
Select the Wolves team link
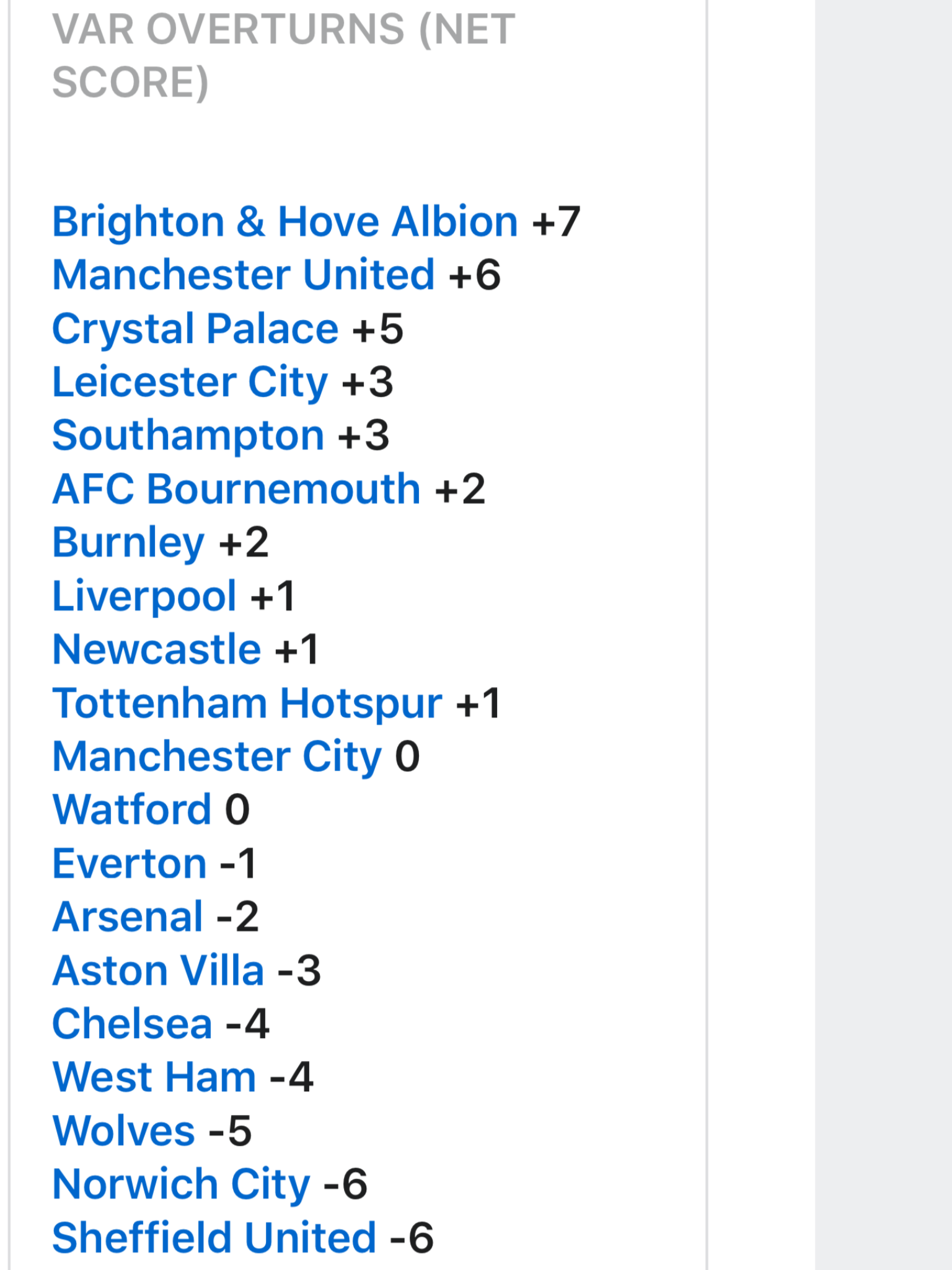(x=124, y=1130)
